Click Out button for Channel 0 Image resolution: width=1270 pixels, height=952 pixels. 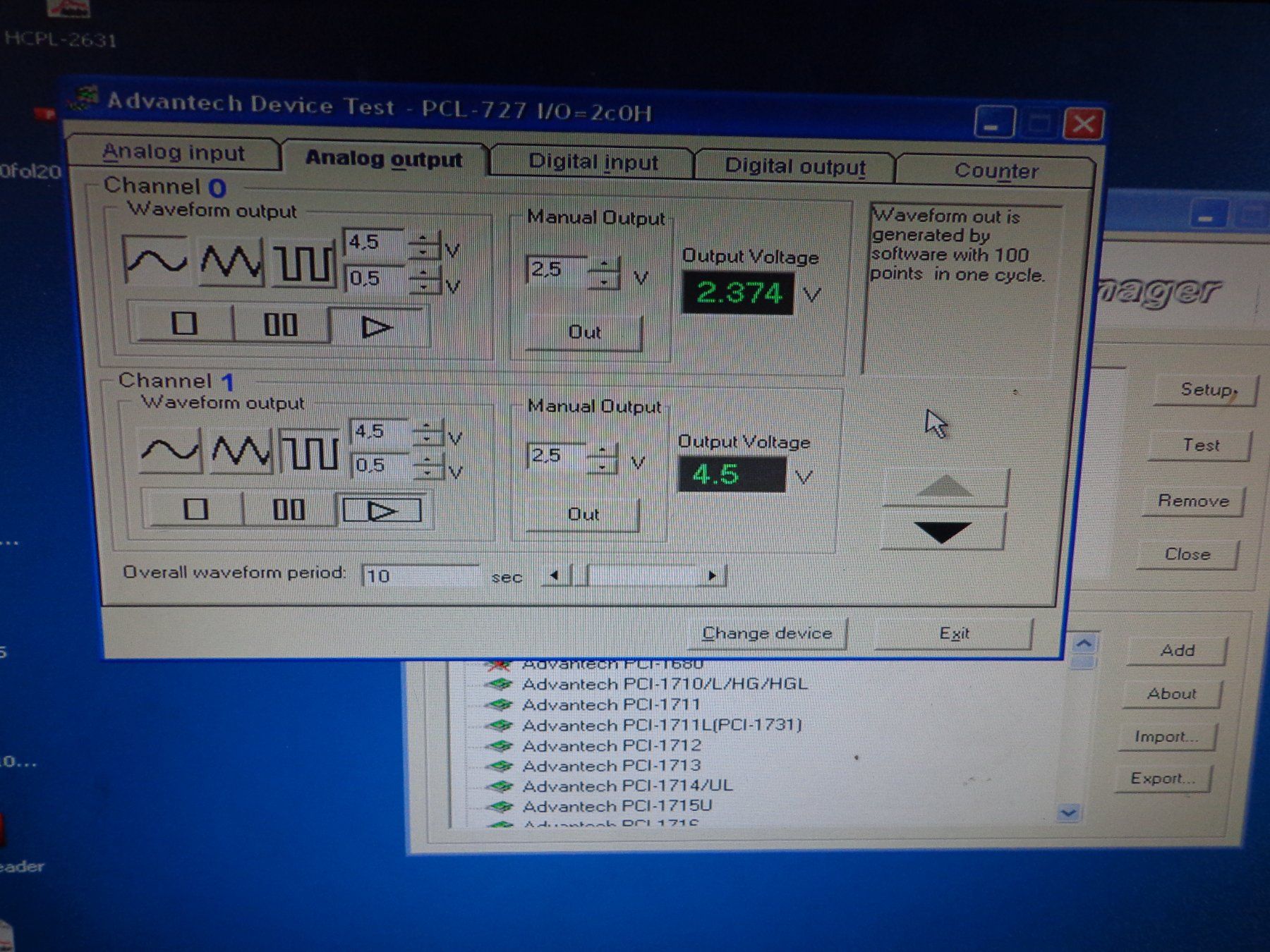click(584, 332)
